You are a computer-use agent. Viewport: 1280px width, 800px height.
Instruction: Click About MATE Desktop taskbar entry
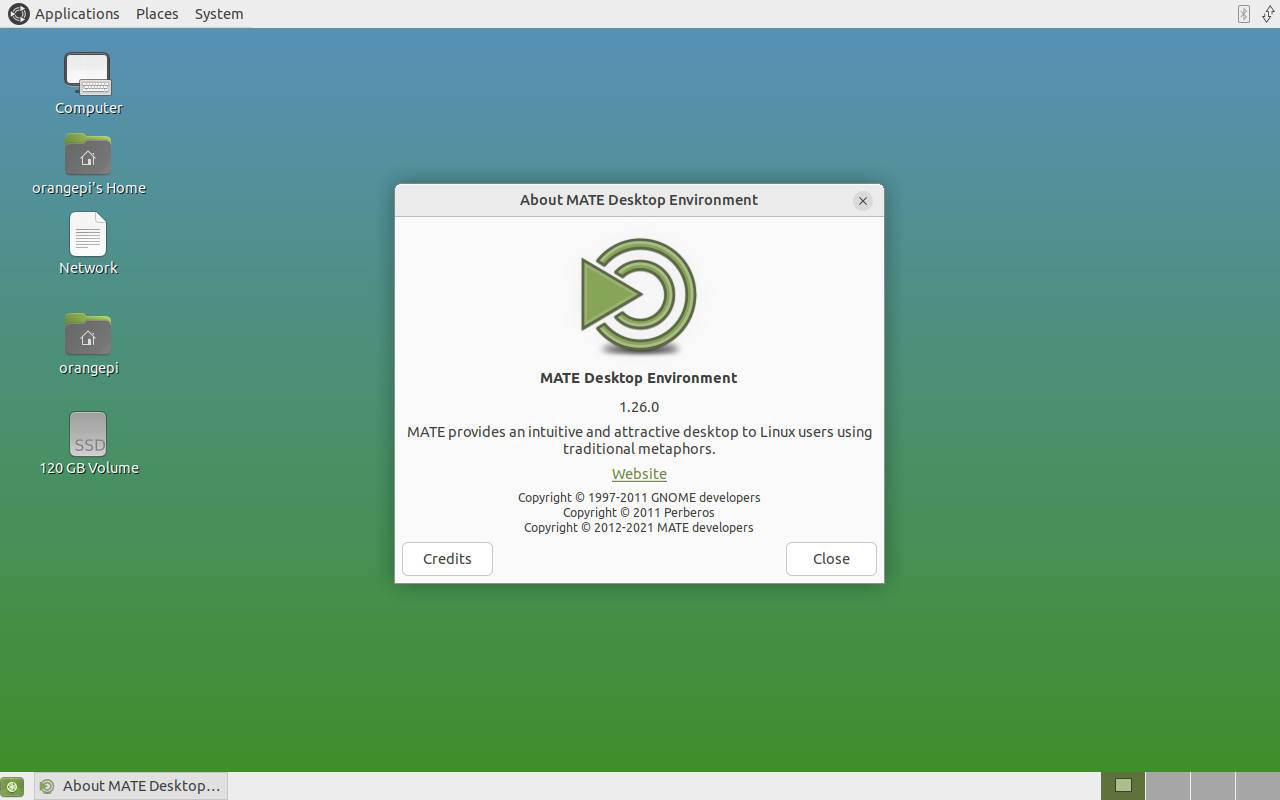[x=131, y=786]
